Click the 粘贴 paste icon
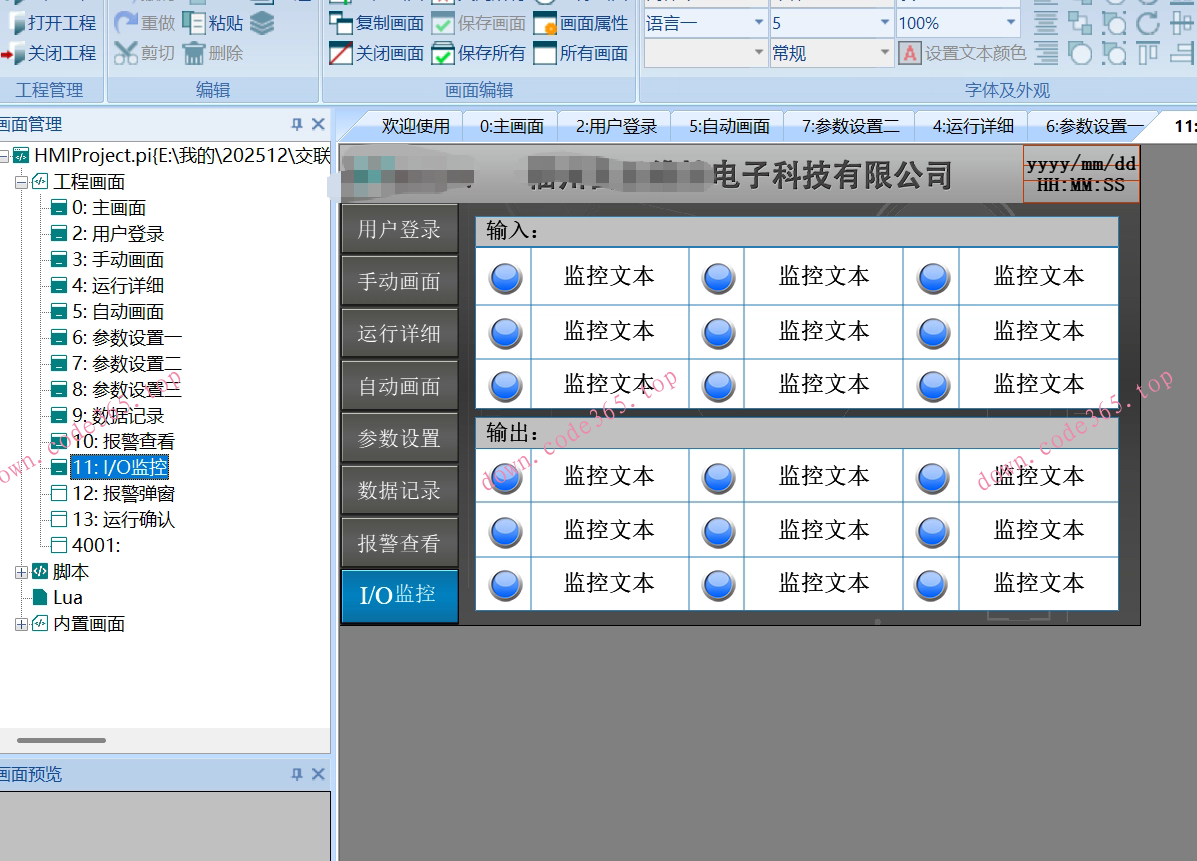The image size is (1197, 861). coord(194,23)
